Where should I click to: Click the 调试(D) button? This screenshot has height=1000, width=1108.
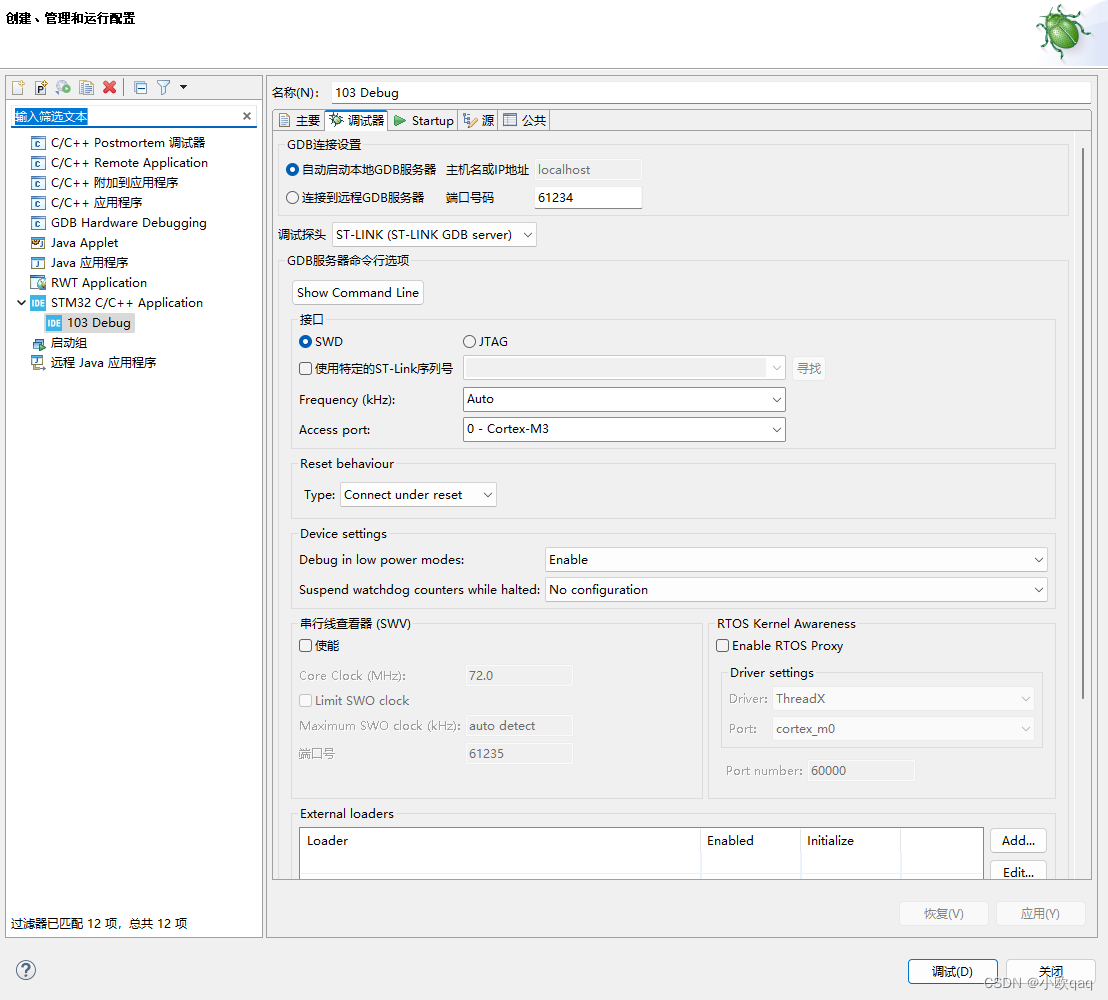[x=951, y=970]
